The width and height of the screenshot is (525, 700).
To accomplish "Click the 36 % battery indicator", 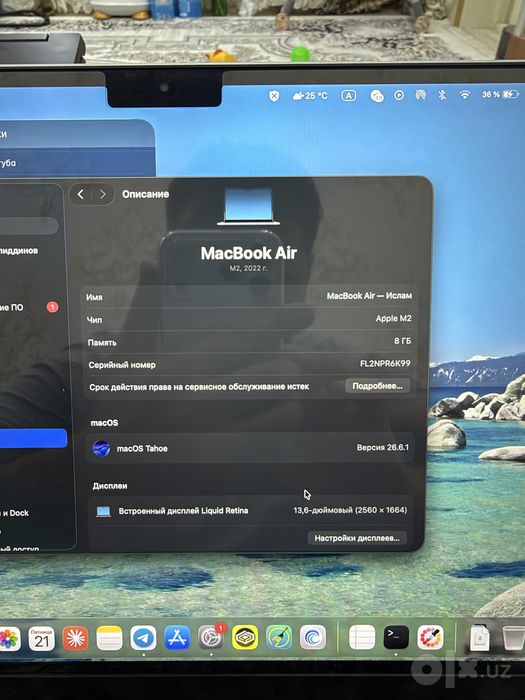I will click(x=500, y=94).
